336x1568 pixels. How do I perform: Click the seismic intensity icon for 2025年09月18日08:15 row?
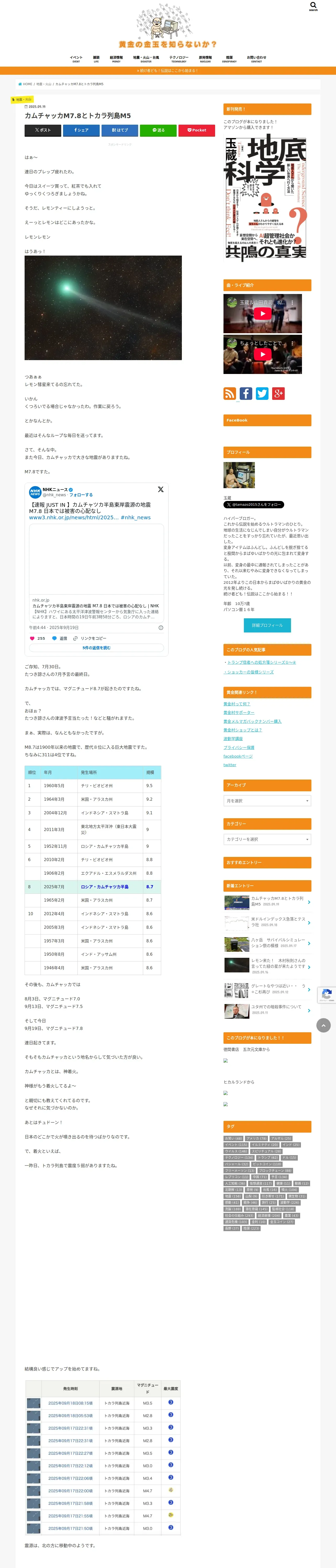click(x=171, y=1402)
